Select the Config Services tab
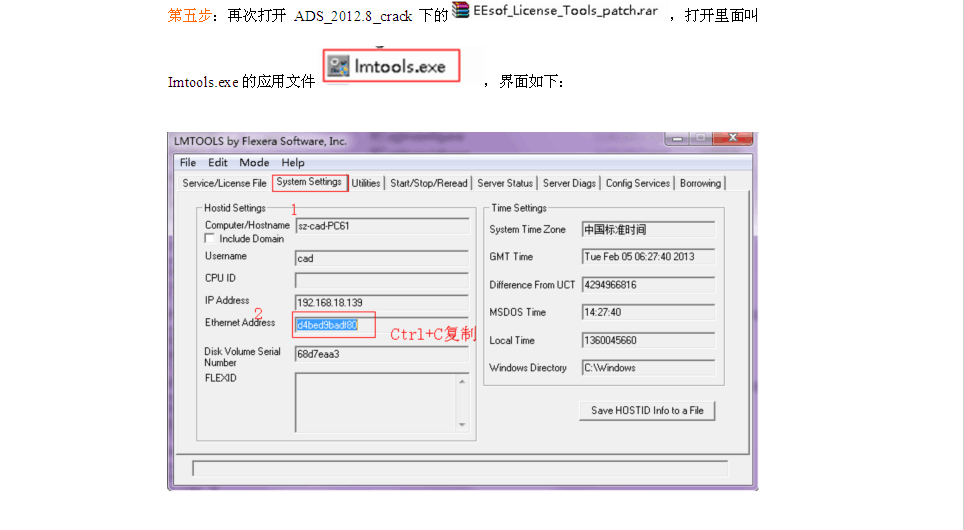 click(638, 183)
